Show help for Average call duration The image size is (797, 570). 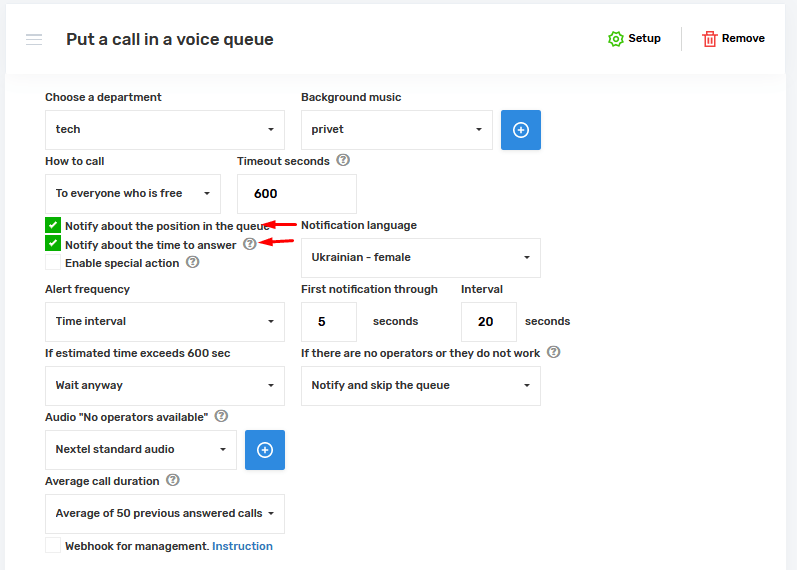click(x=173, y=480)
